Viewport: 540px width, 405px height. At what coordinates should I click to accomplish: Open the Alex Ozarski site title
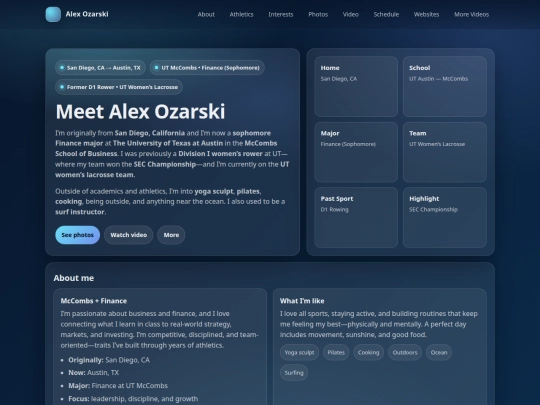(87, 14)
